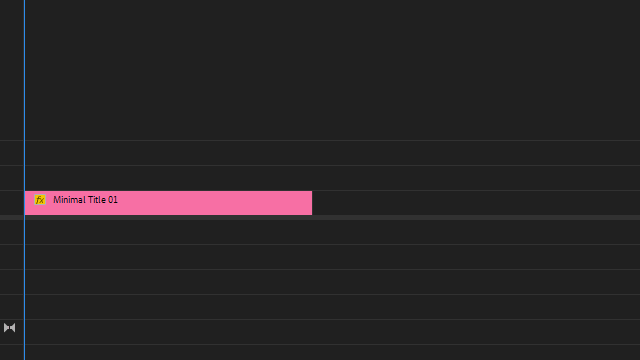Screen dimensions: 640x360
Task: Click the right end edge of the pink clip
Action: click(x=311, y=203)
